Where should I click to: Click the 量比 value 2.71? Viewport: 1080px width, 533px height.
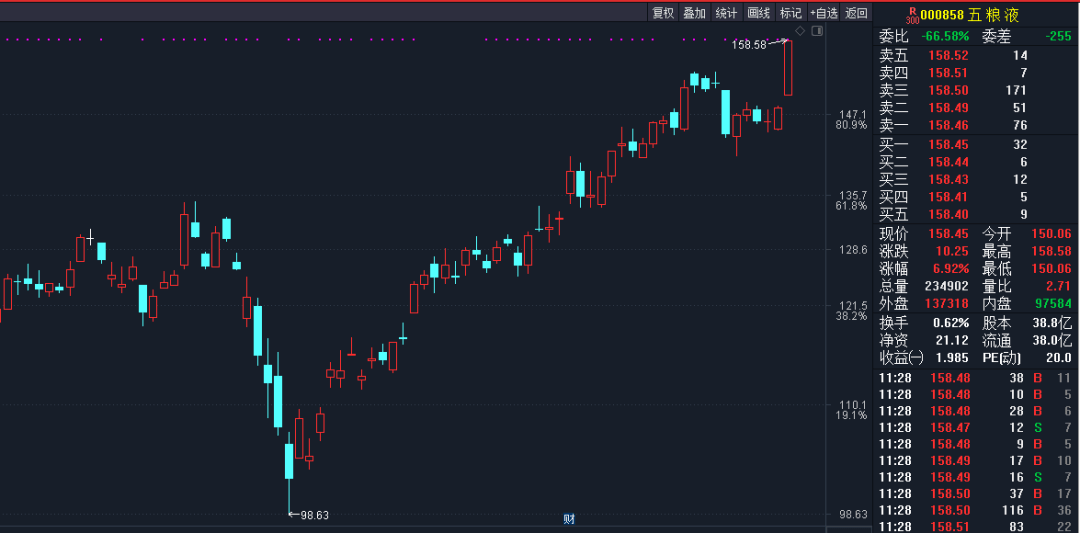click(x=1059, y=286)
